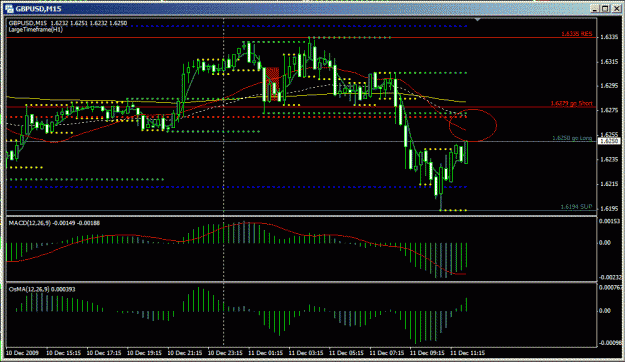Click the '11 Dec 01:15' time axis label
The height and width of the screenshot is (362, 625).
[265, 353]
